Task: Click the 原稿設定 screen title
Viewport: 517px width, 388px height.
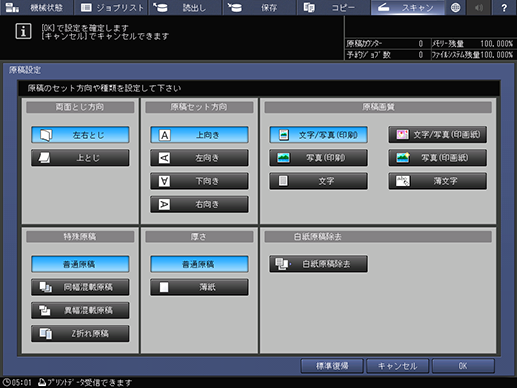Action: (25, 70)
